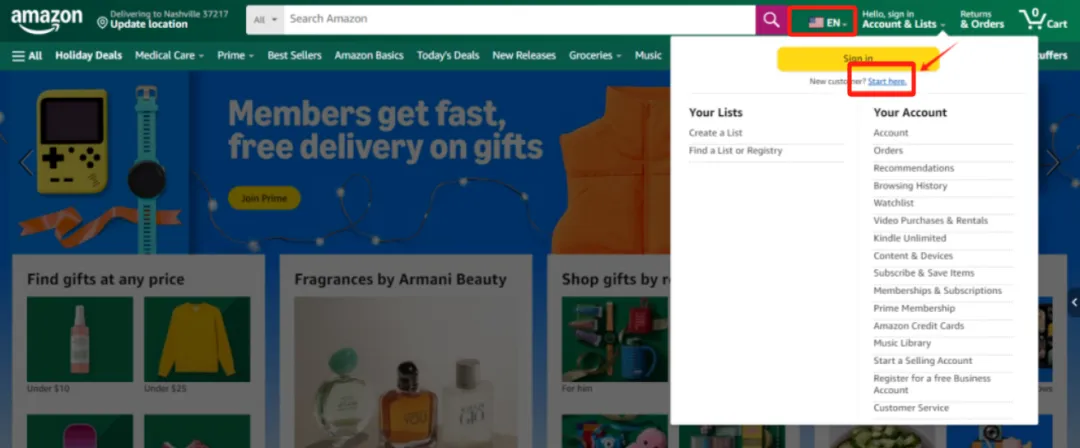Open Holiday Deals
This screenshot has height=448, width=1080.
coord(89,56)
